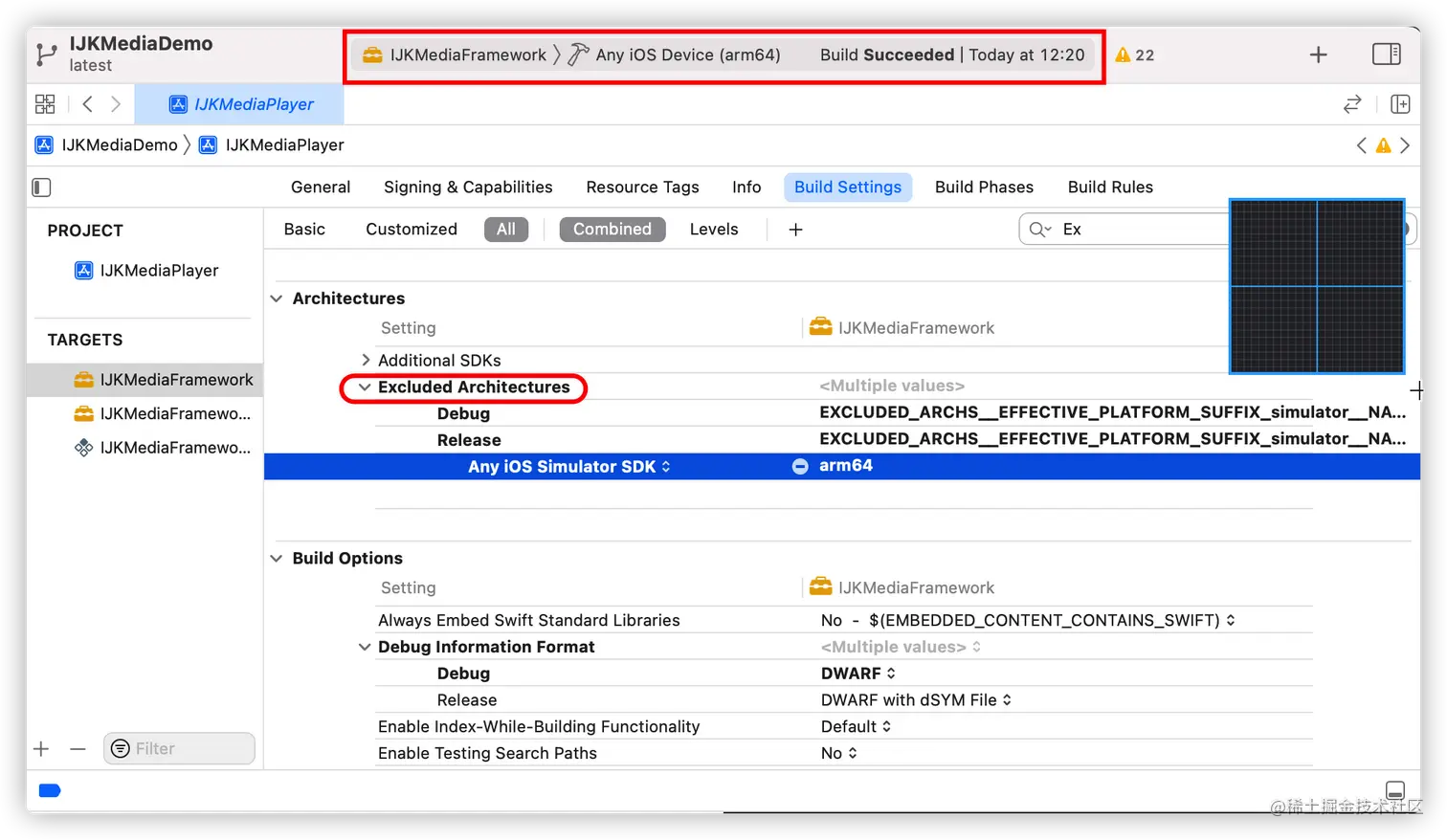Open the search options magnifier menu
Image resolution: width=1447 pixels, height=840 pixels.
click(1039, 230)
